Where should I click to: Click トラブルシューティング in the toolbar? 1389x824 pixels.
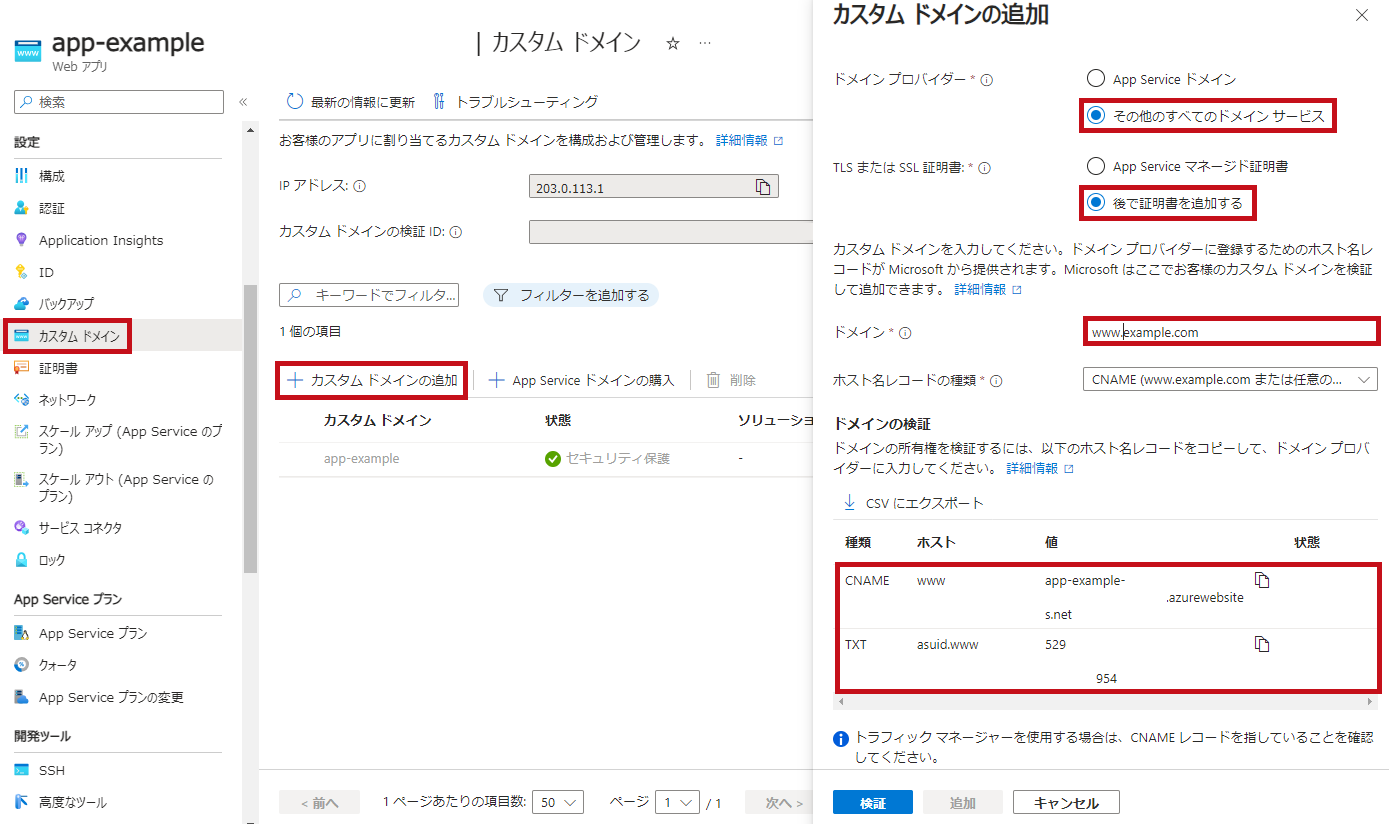(515, 102)
